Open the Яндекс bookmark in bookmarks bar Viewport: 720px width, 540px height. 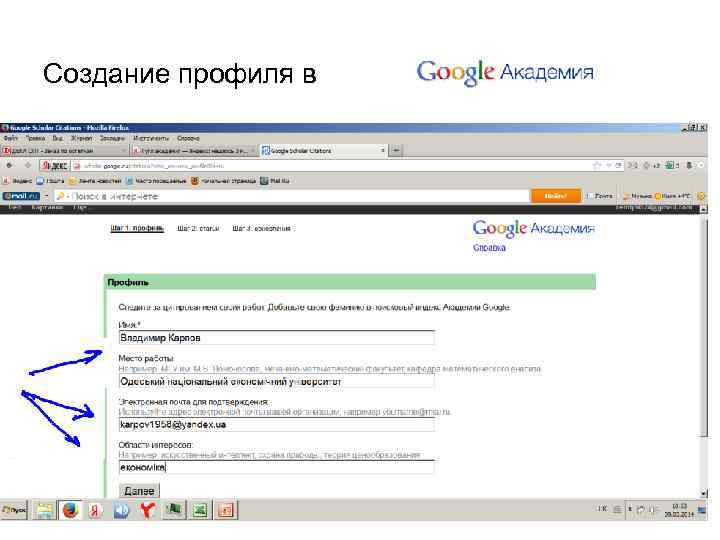pyautogui.click(x=17, y=181)
